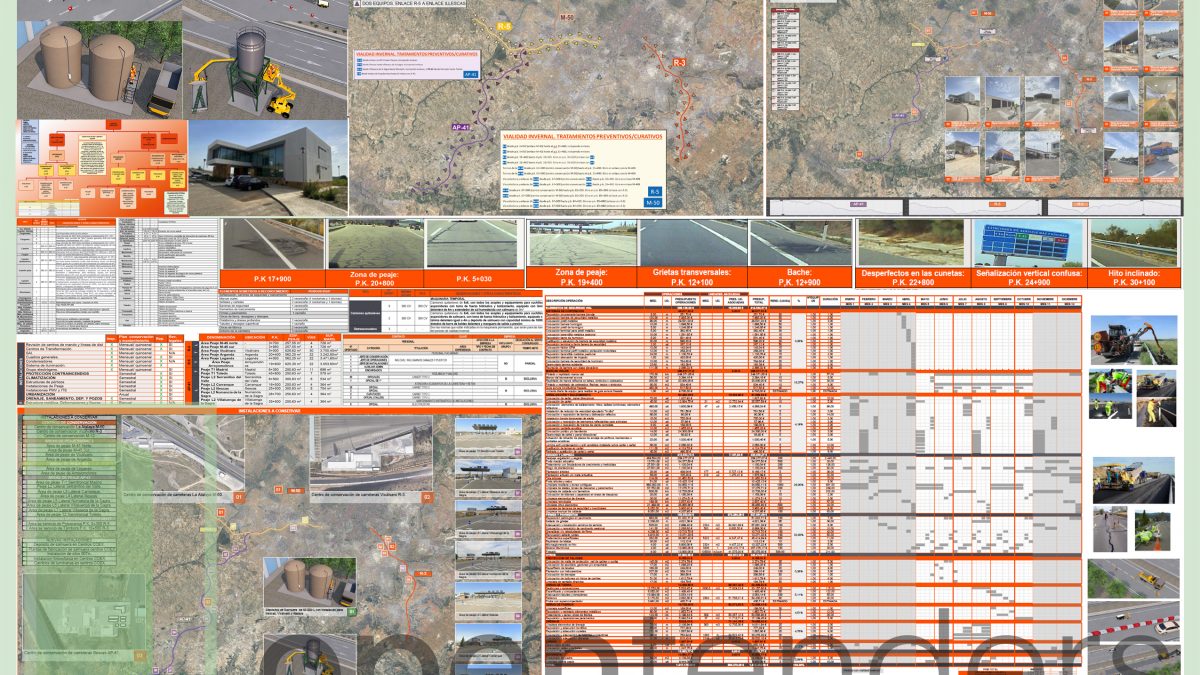
Task: Click the 'Hito inclinado: P.K. 30+100' caption
Action: click(1134, 277)
